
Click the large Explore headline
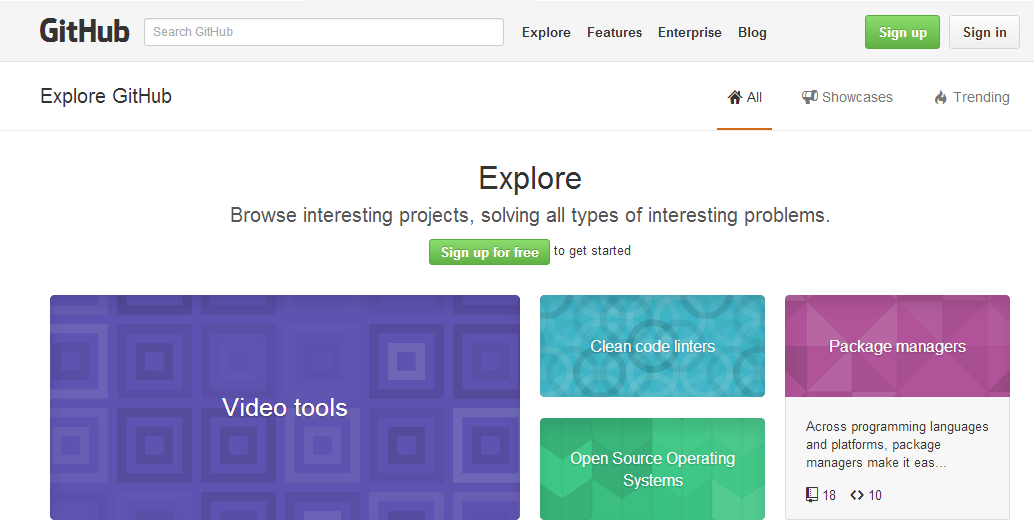tap(530, 178)
